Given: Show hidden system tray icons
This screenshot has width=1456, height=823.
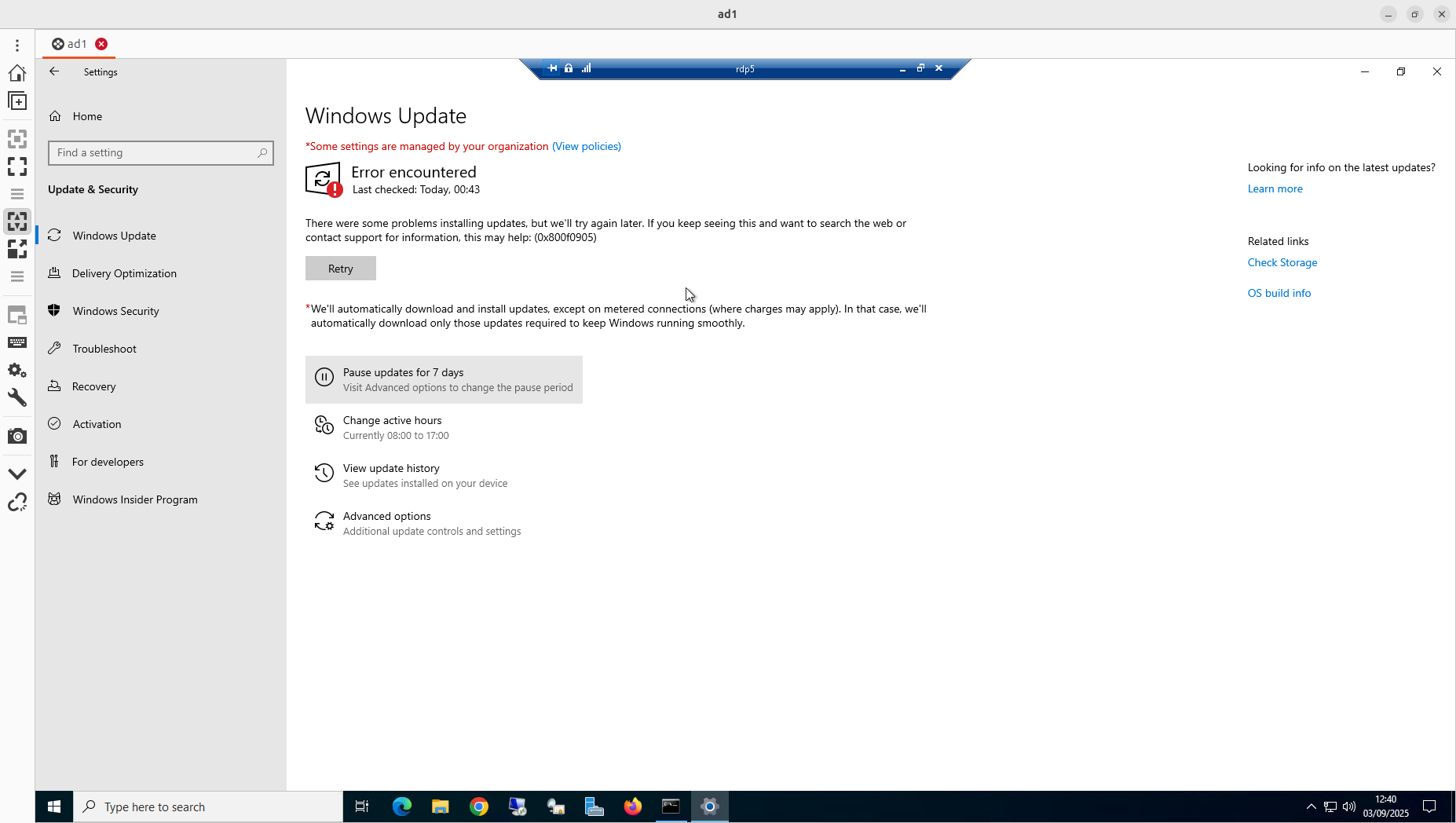Looking at the screenshot, I should coord(1311,807).
